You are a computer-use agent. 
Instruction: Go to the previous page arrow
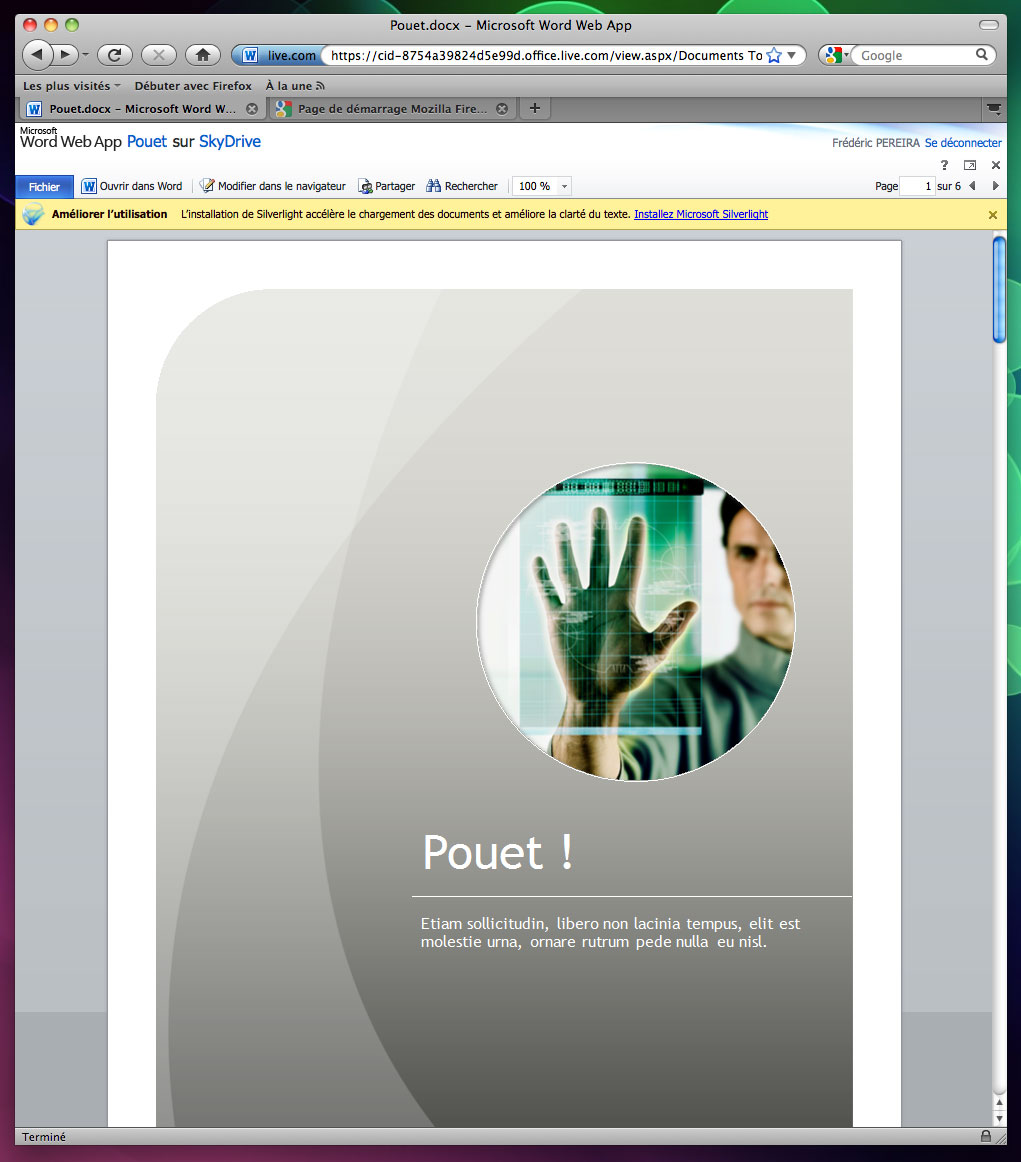pos(972,186)
